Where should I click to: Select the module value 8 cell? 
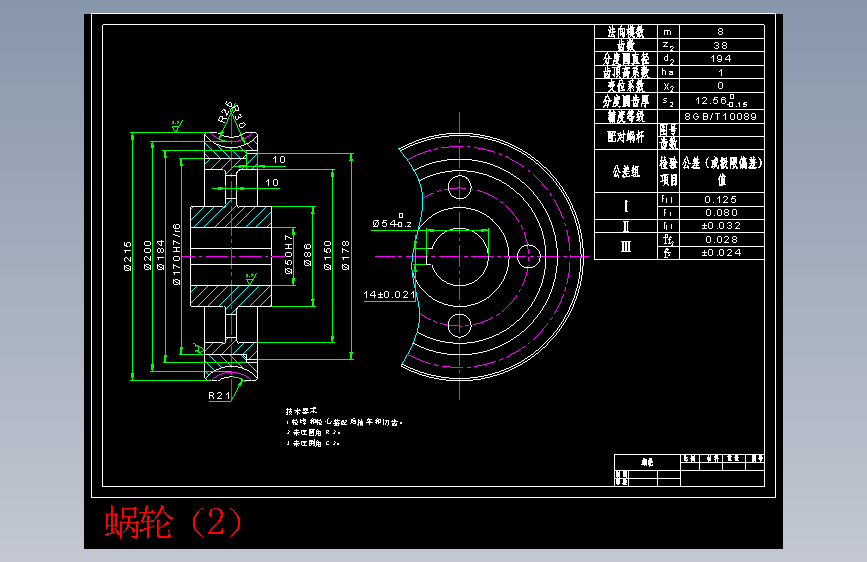pyautogui.click(x=722, y=32)
